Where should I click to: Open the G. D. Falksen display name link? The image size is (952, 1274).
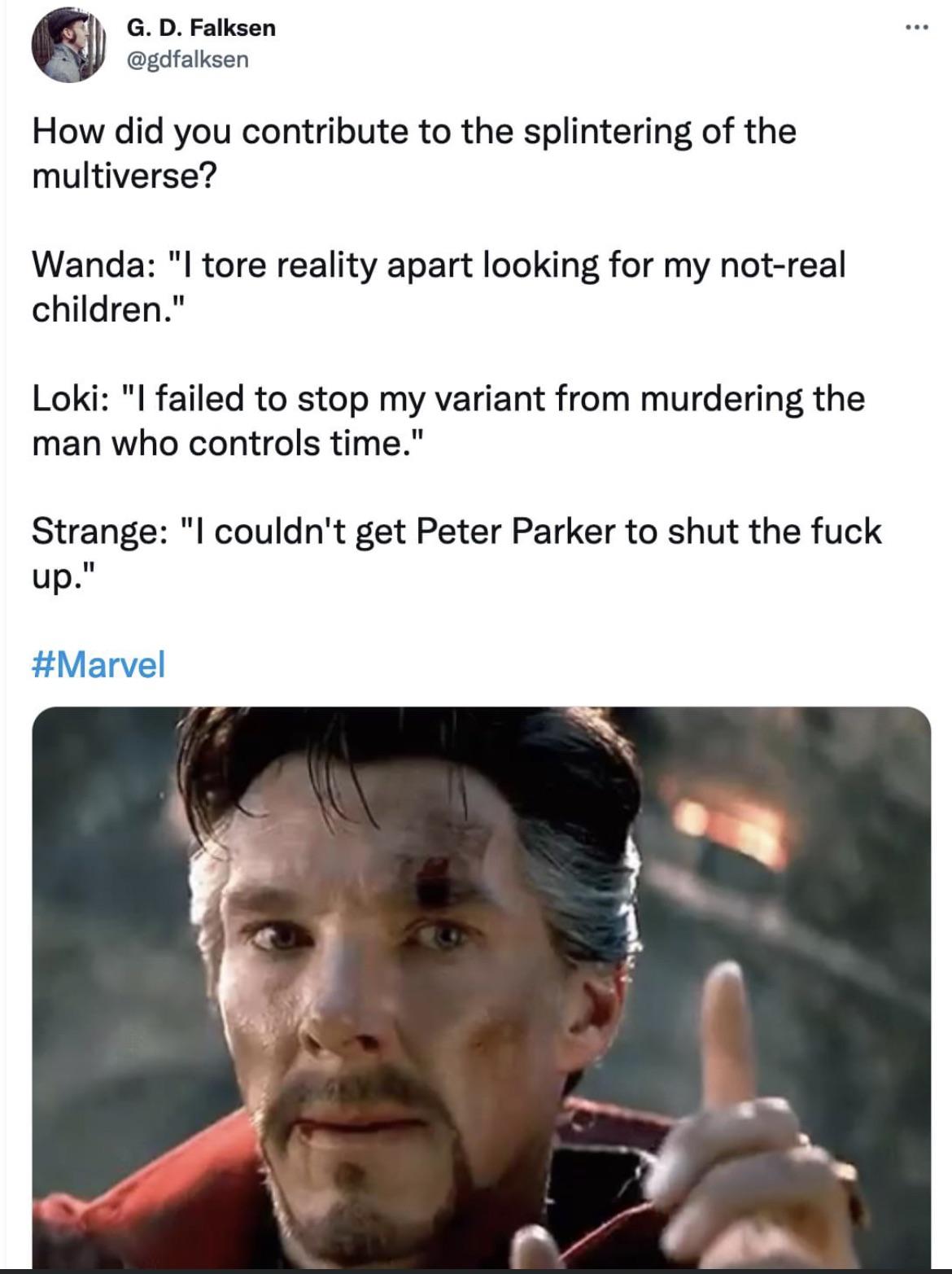pos(201,28)
